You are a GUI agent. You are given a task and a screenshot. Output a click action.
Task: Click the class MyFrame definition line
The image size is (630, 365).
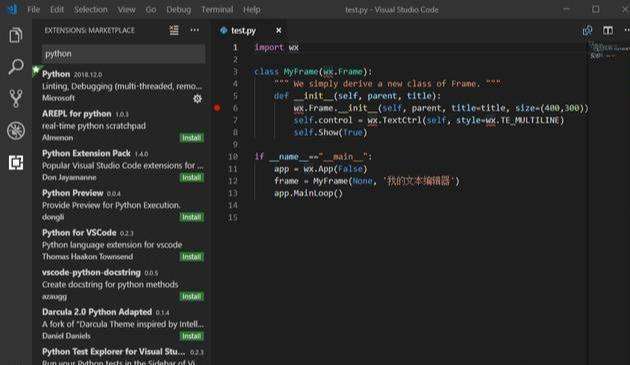coord(313,72)
